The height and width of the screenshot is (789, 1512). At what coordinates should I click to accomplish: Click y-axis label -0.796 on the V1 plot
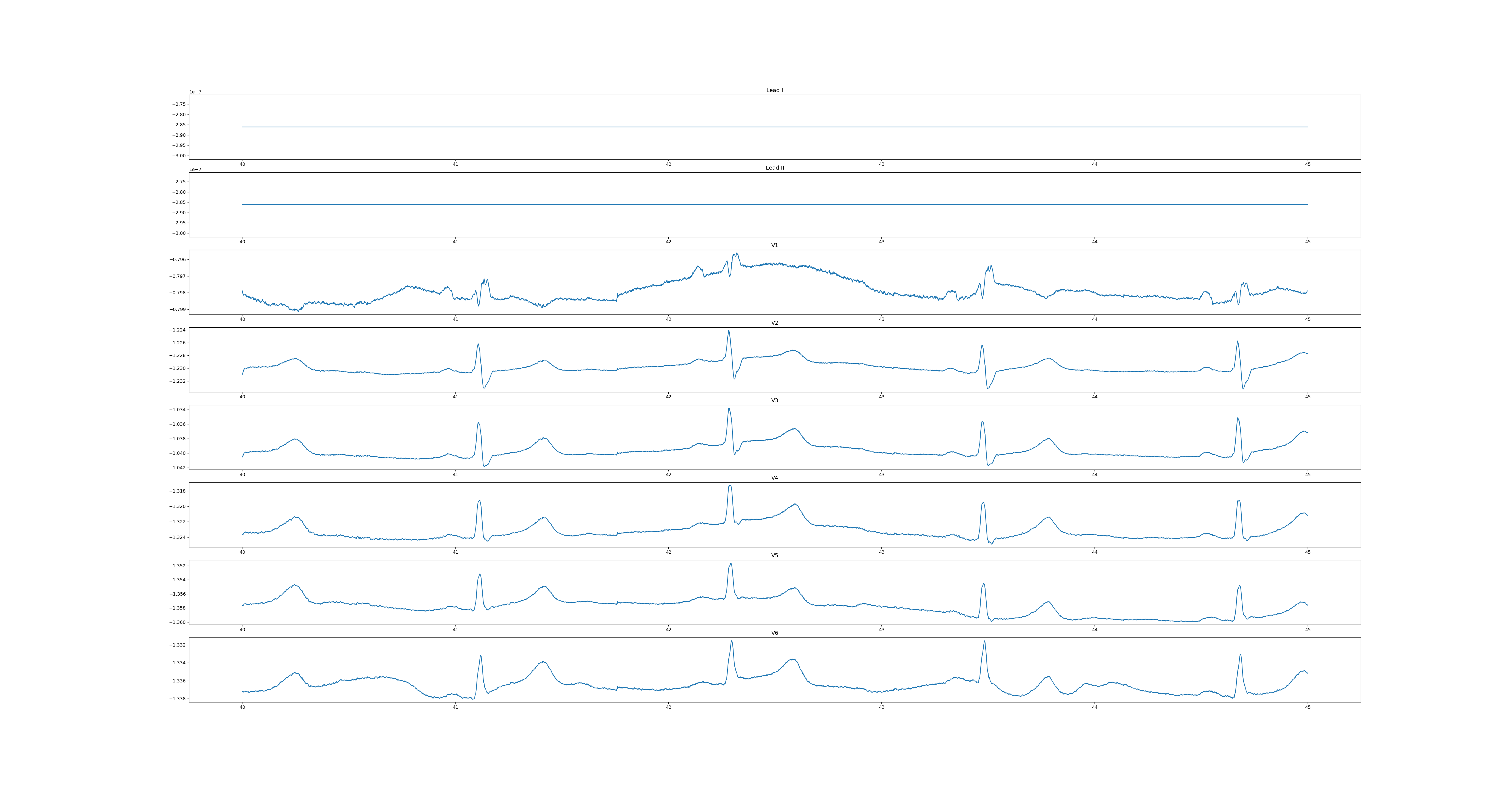[x=178, y=259]
